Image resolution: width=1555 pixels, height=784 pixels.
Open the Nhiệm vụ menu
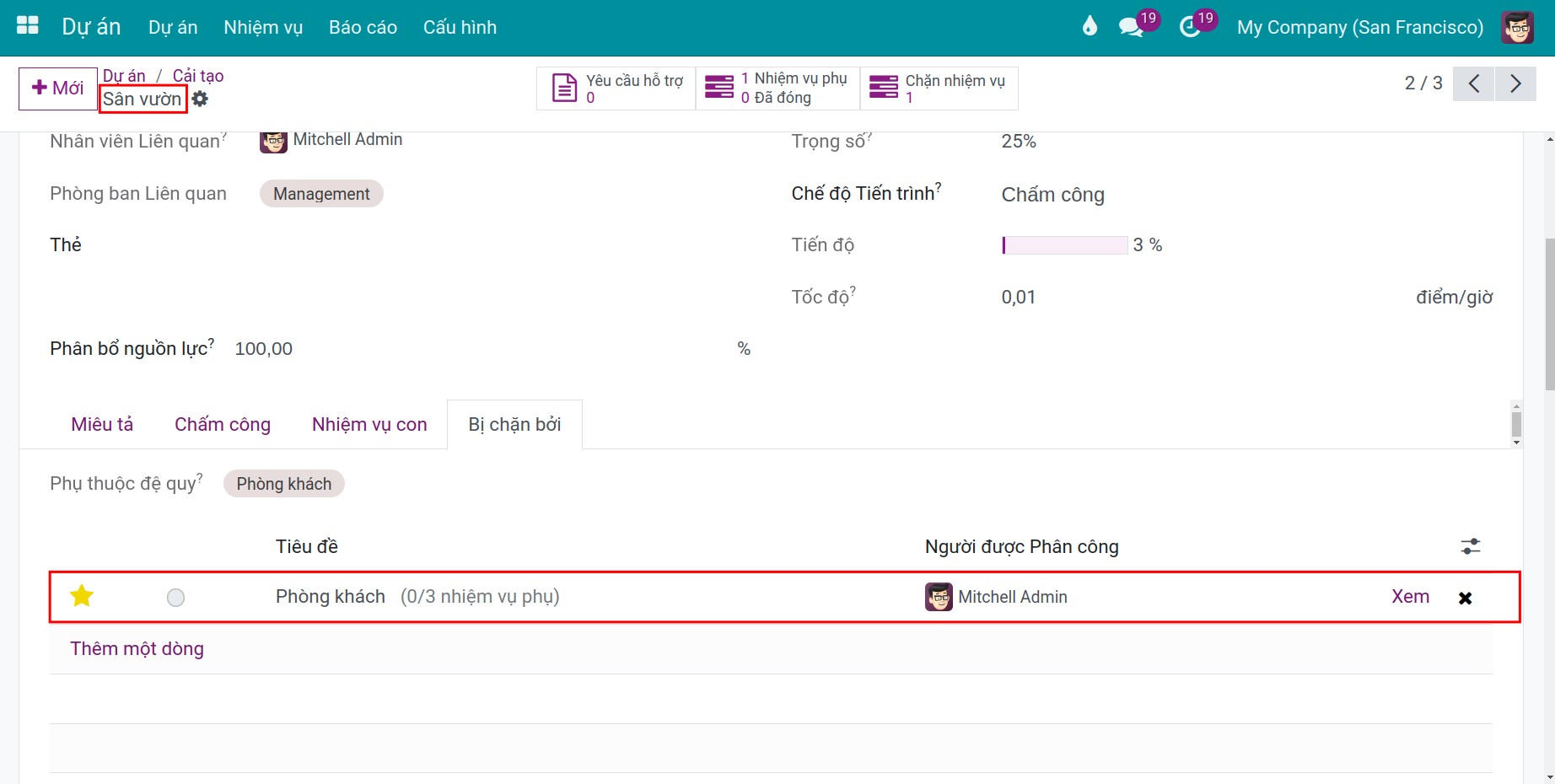(x=263, y=27)
